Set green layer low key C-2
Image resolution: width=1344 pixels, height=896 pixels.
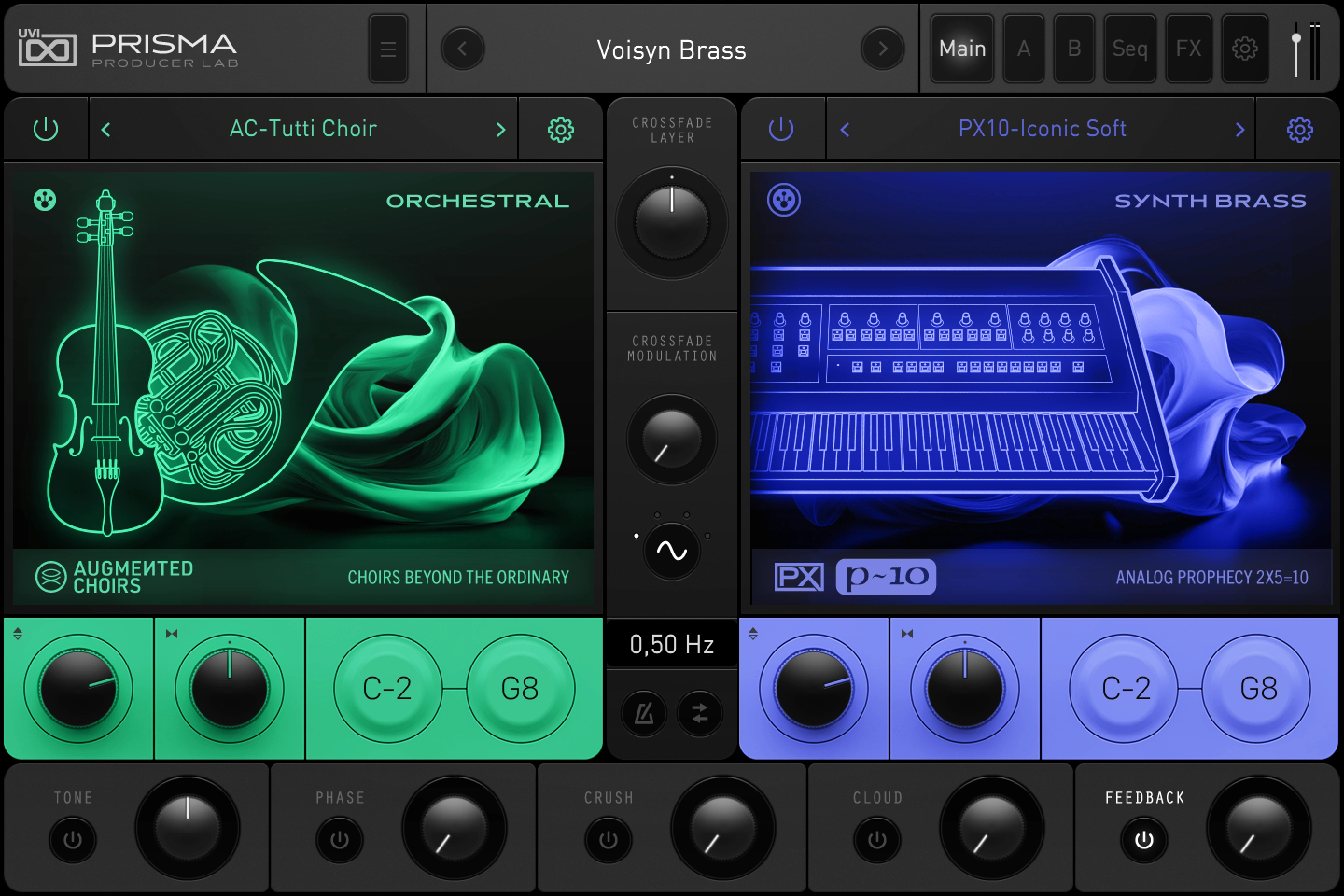[x=387, y=689]
